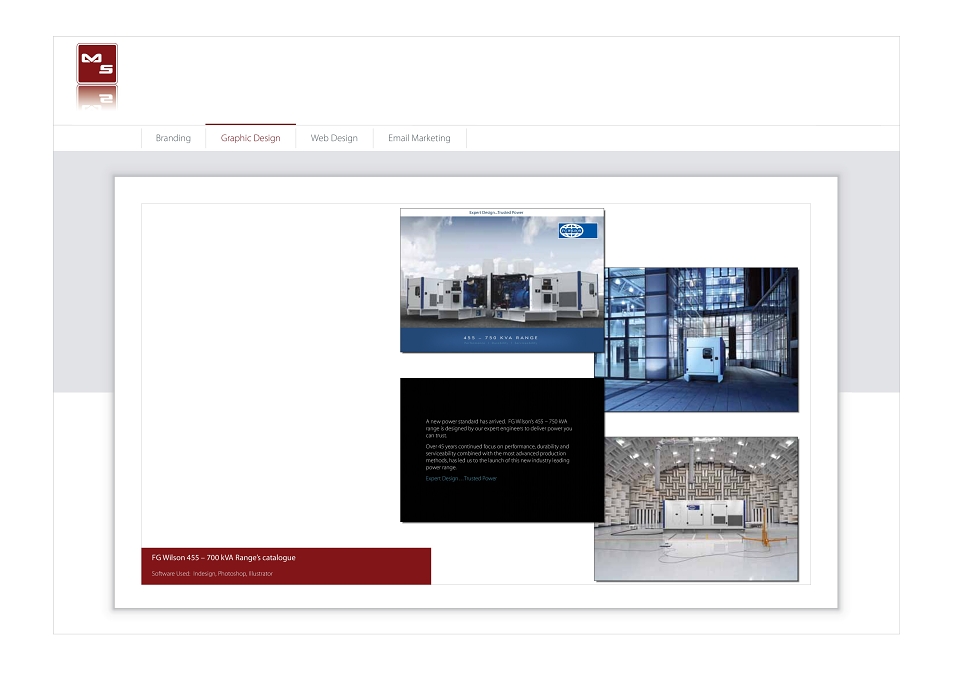This screenshot has height=679, width=960.
Task: Click the Software Used caption line
Action: (212, 574)
